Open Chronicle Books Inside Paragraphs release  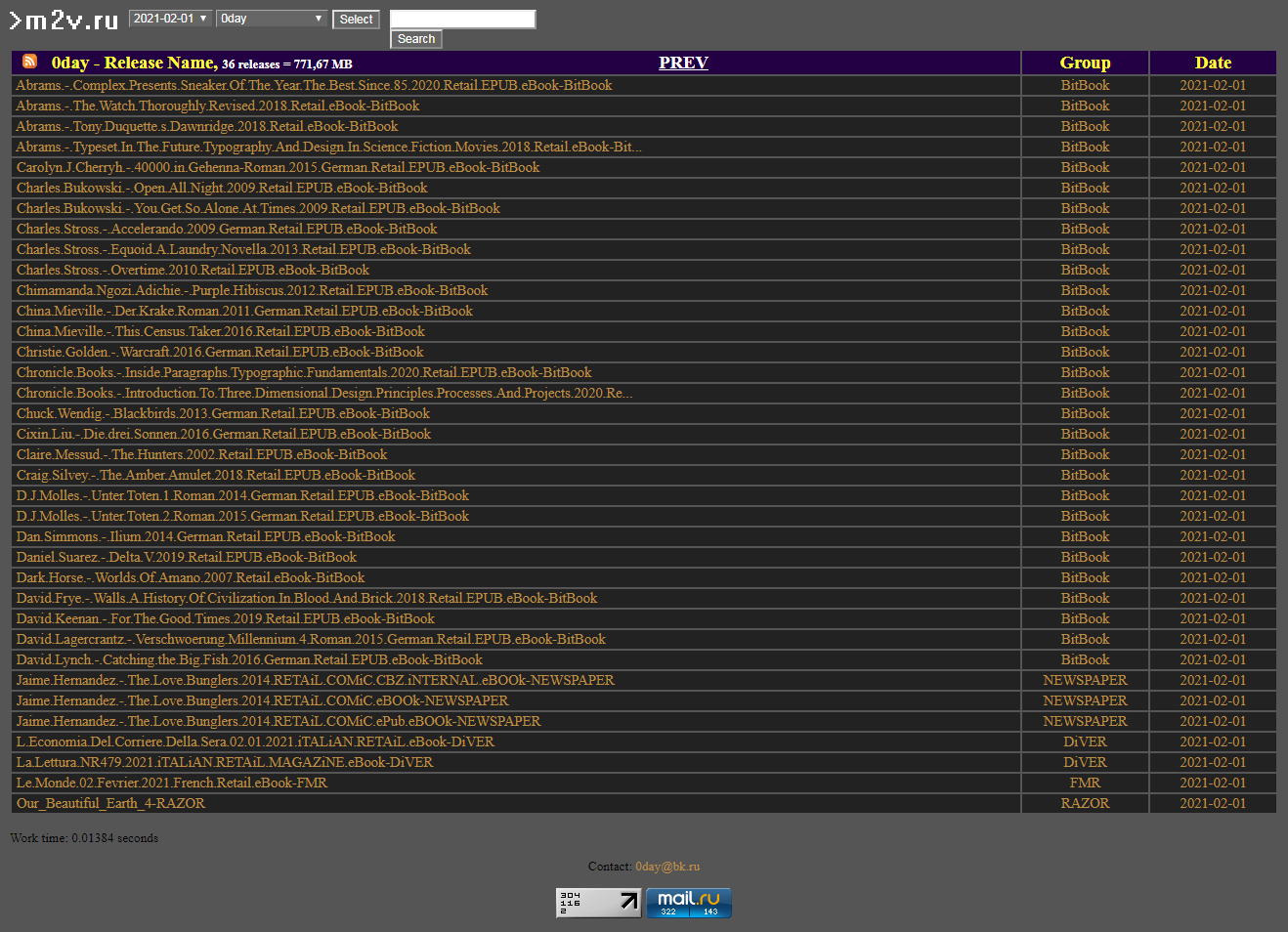[304, 372]
